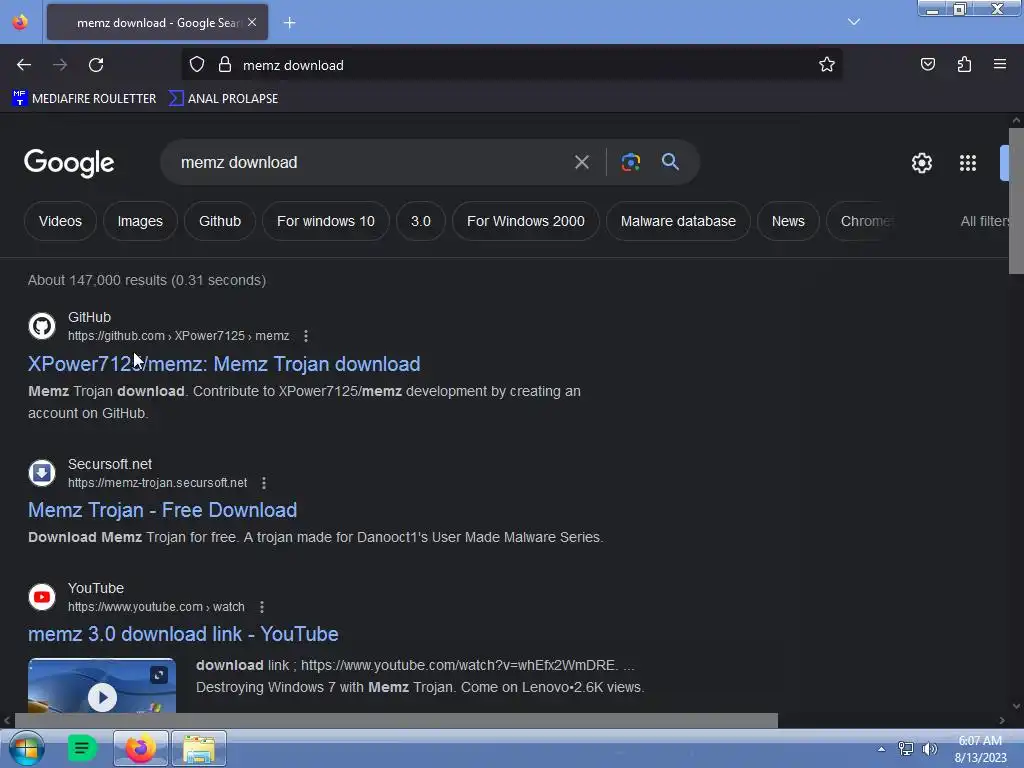This screenshot has height=768, width=1024.
Task: Click the scroll down arrow
Action: pyautogui.click(x=1016, y=706)
